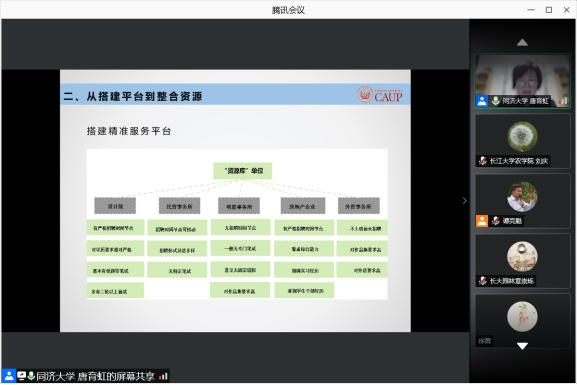Viewport: 577px width, 385px height.
Task: Maximize the 腾讯会议 window
Action: (549, 10)
